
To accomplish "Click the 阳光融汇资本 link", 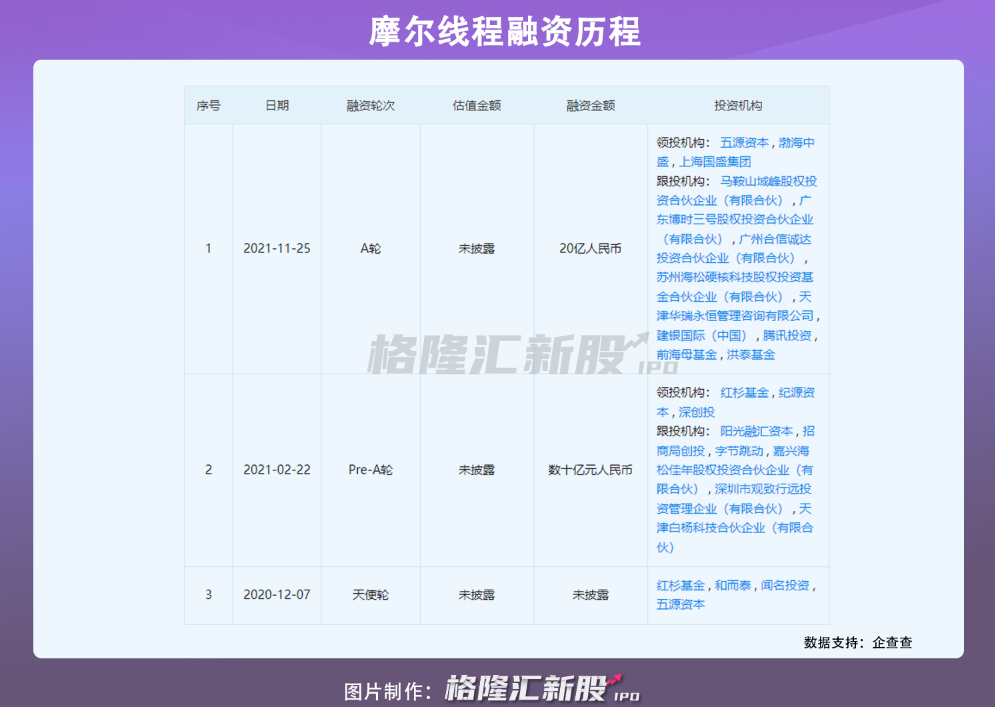I will tap(756, 432).
